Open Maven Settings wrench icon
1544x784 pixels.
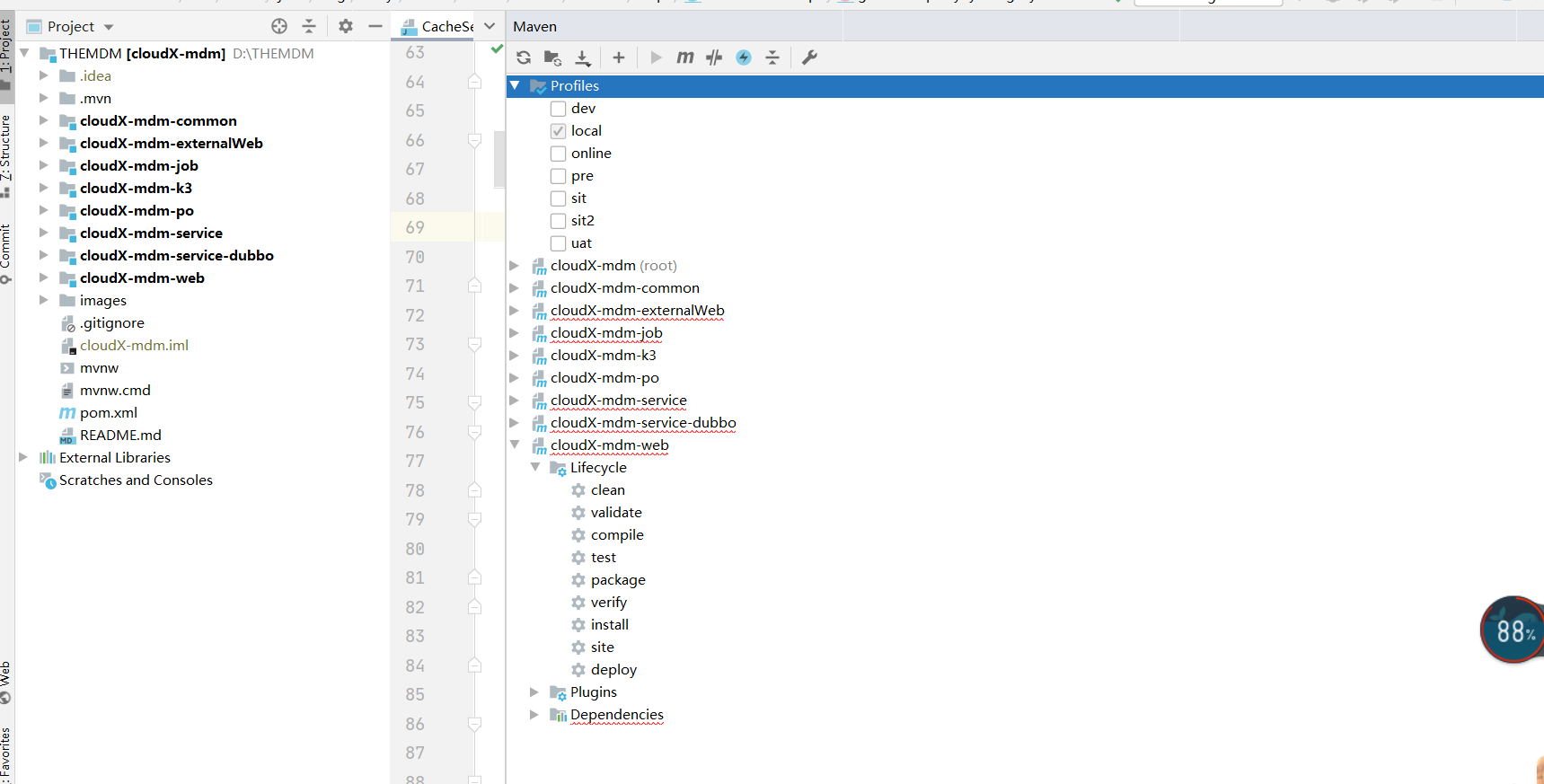tap(809, 57)
